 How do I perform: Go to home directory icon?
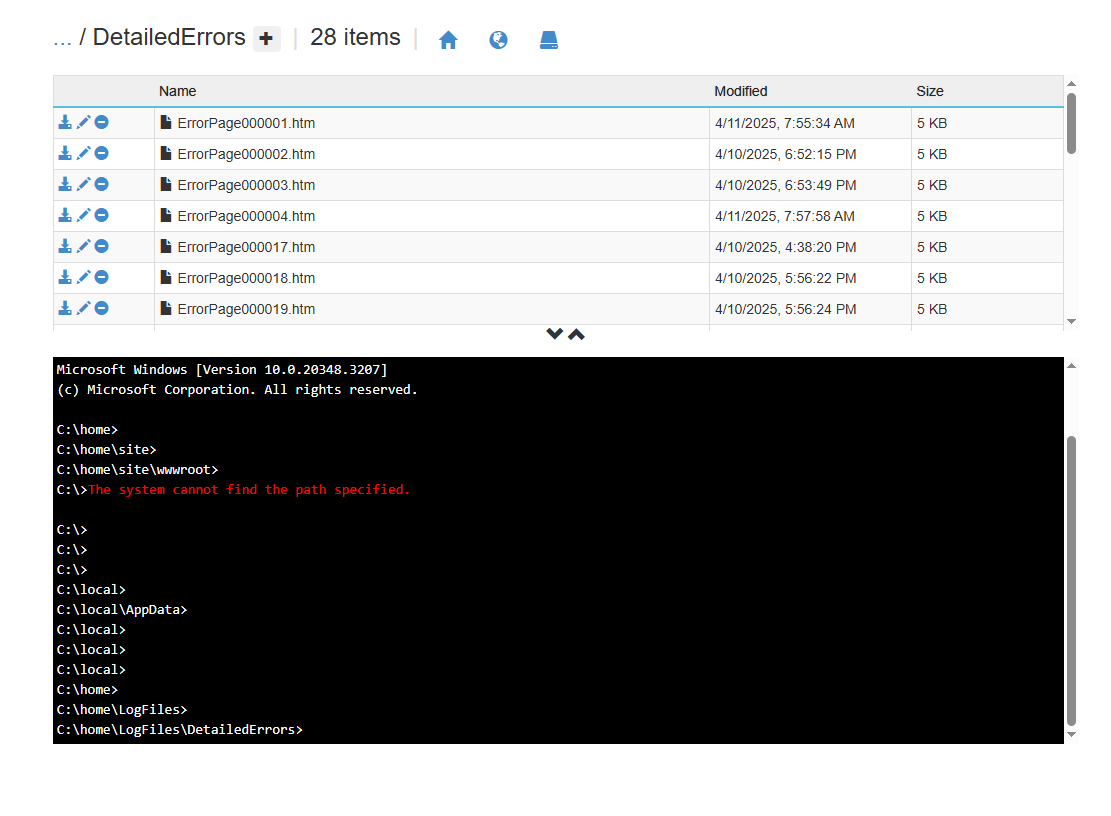point(448,40)
